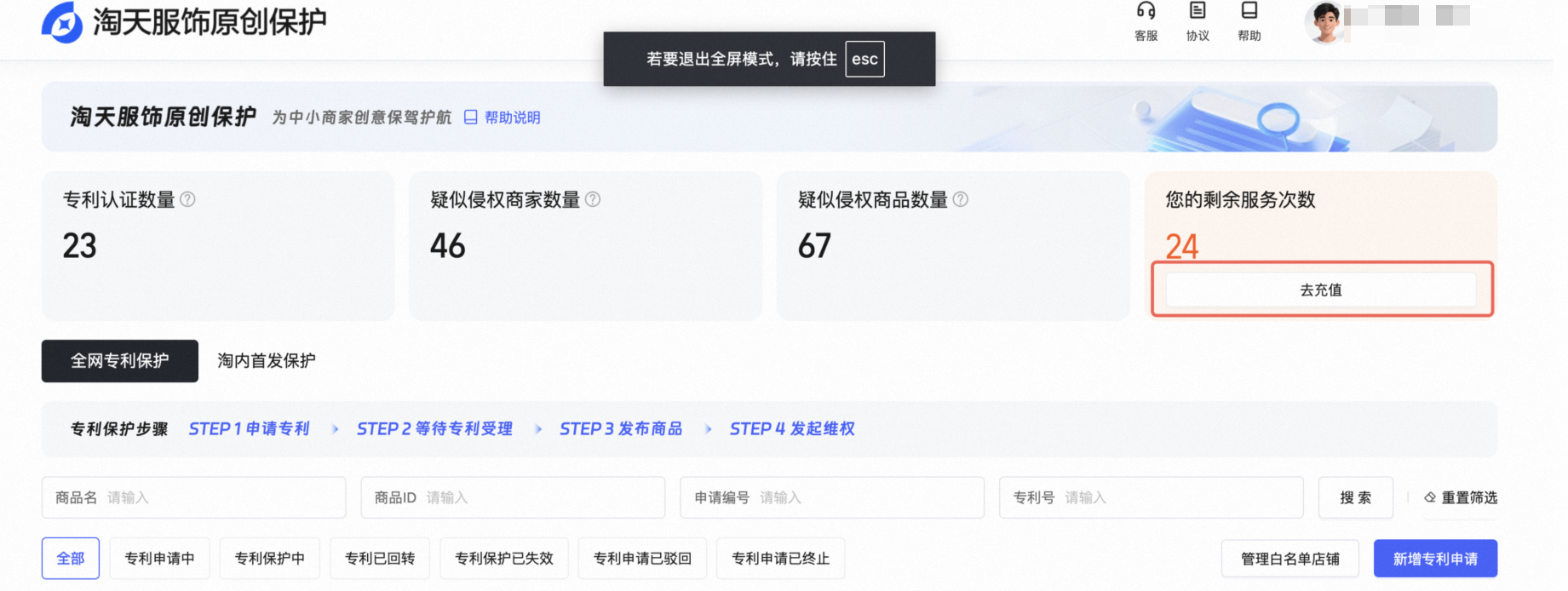The height and width of the screenshot is (591, 1568).
Task: Click the arrow between STEP 1 and STEP 2
Action: pyautogui.click(x=335, y=429)
